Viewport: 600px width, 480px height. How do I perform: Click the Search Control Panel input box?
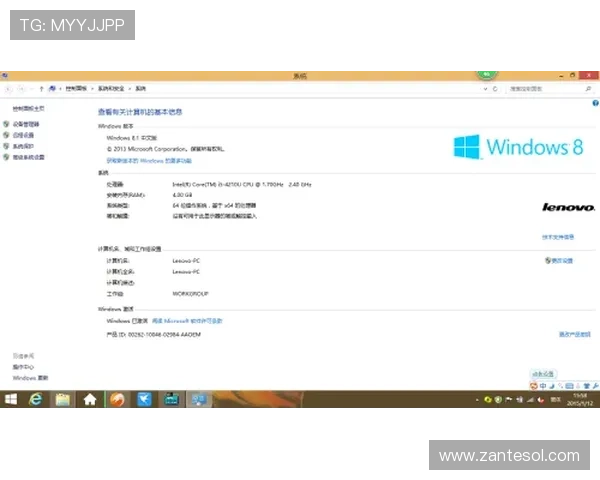[545, 89]
